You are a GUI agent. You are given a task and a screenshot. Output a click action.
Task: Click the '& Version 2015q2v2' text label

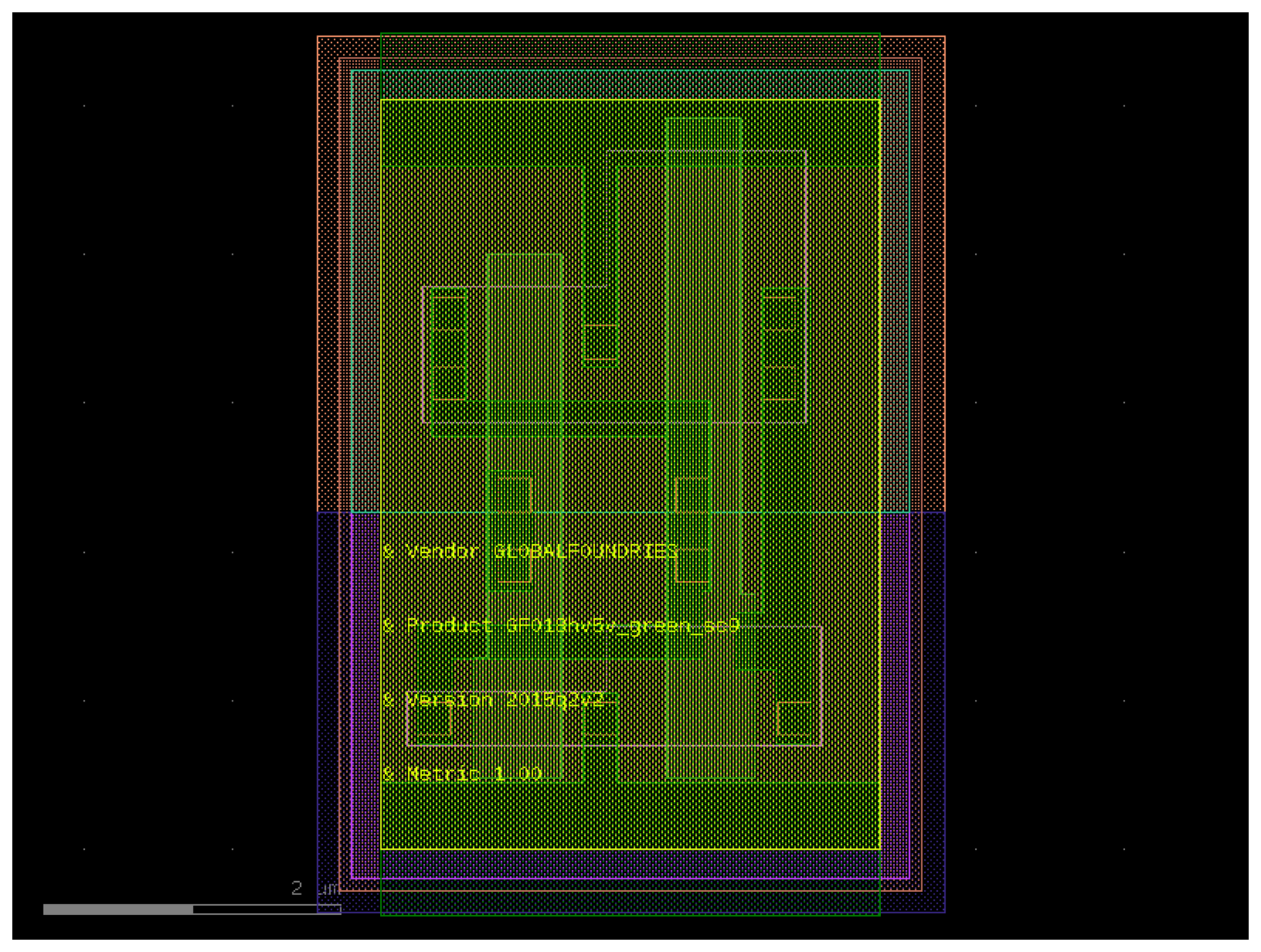coord(493,700)
